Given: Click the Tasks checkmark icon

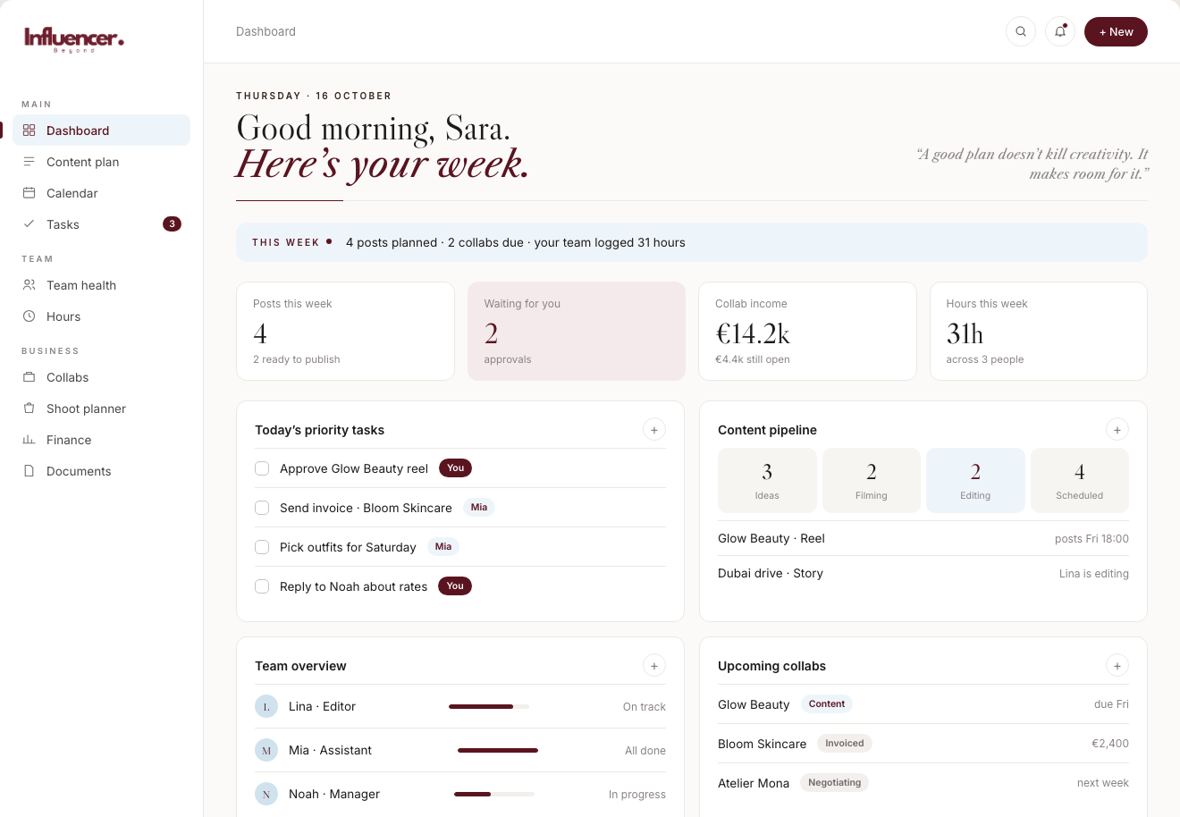Looking at the screenshot, I should 29,223.
